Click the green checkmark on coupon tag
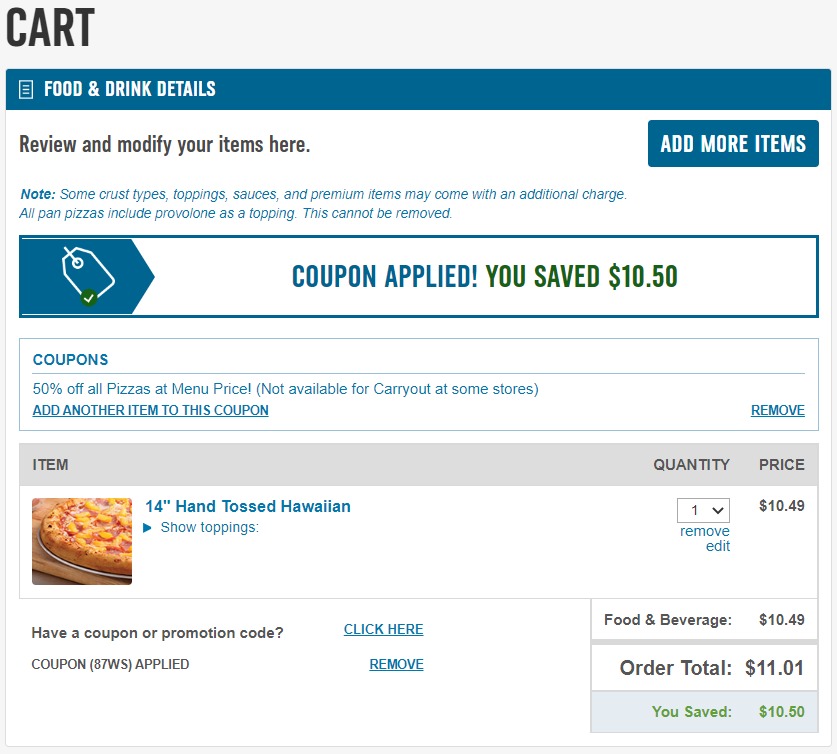This screenshot has width=837, height=754. 89,297
